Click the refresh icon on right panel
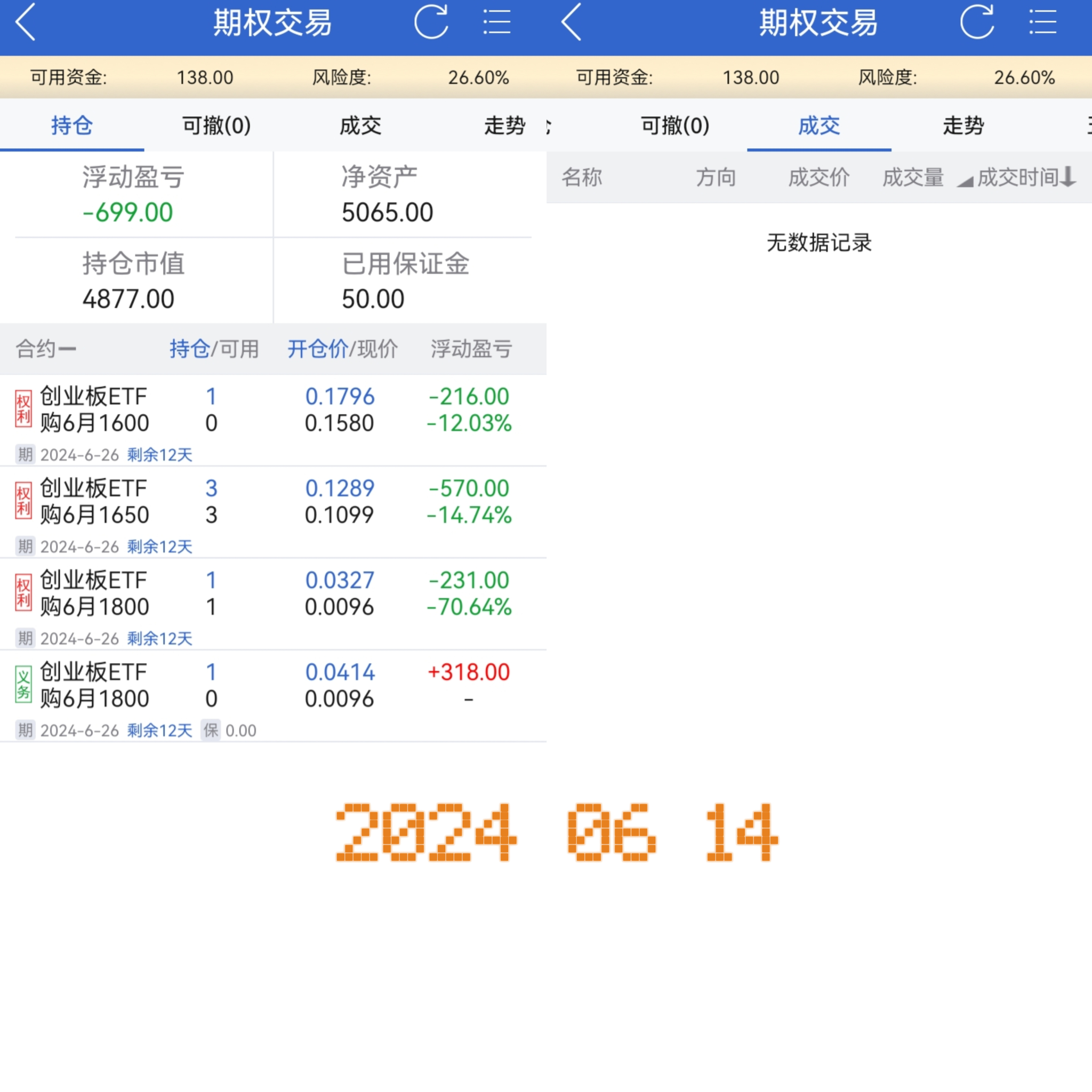This screenshot has height=1092, width=1092. click(977, 22)
